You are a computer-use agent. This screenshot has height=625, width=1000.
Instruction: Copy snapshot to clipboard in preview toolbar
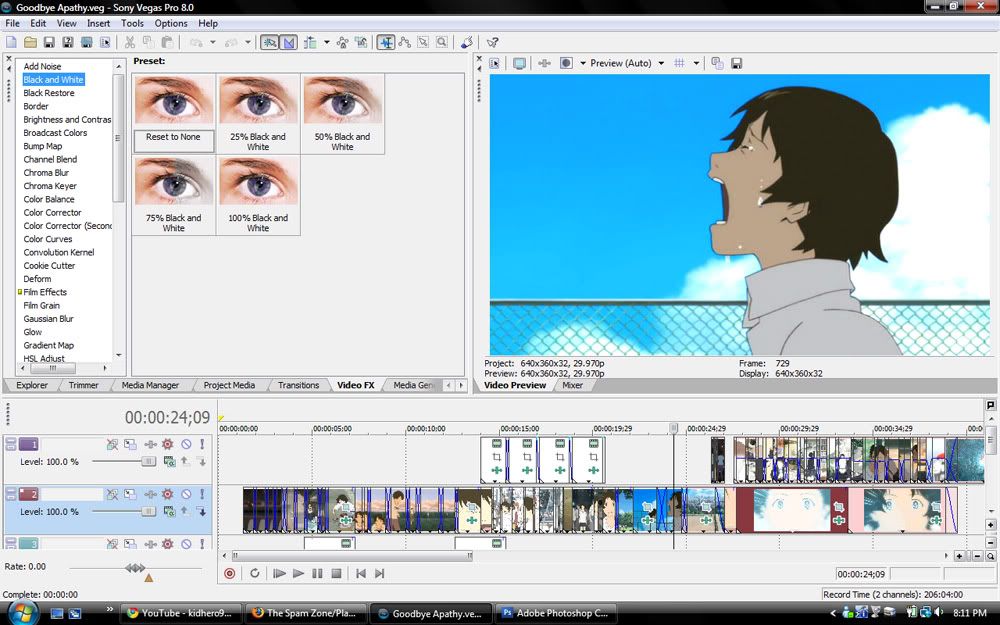717,63
